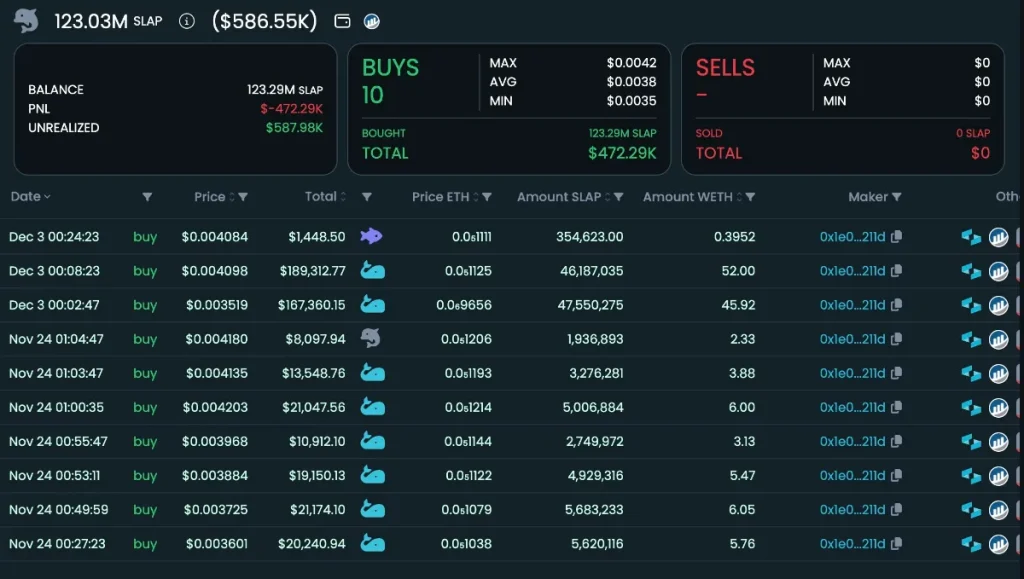Click the price '$0.003601' cell
Image resolution: width=1024 pixels, height=579 pixels.
tap(217, 544)
